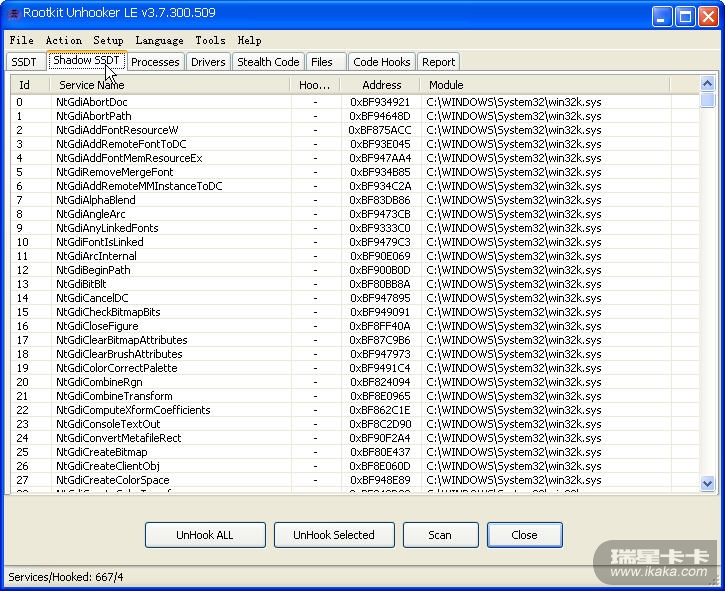The width and height of the screenshot is (725, 591).
Task: Select the NtGdiCombineRgn row
Action: (x=355, y=382)
